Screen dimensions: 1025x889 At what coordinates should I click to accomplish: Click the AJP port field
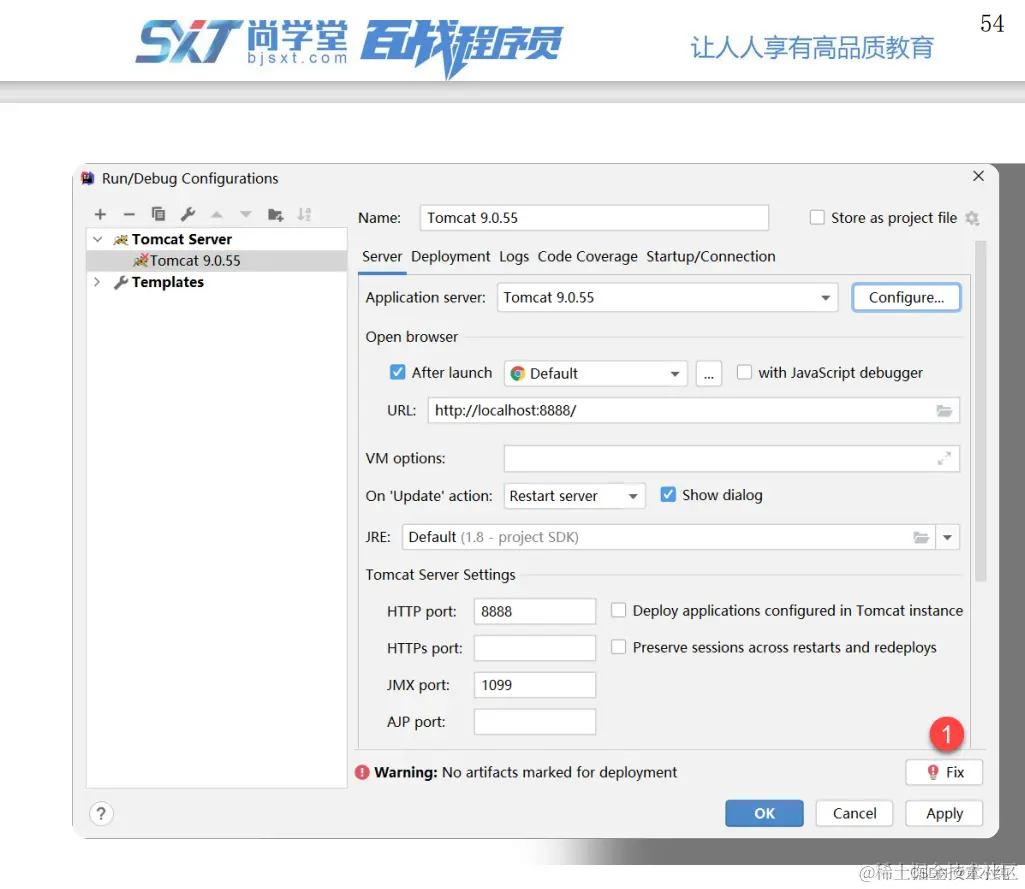tap(535, 722)
